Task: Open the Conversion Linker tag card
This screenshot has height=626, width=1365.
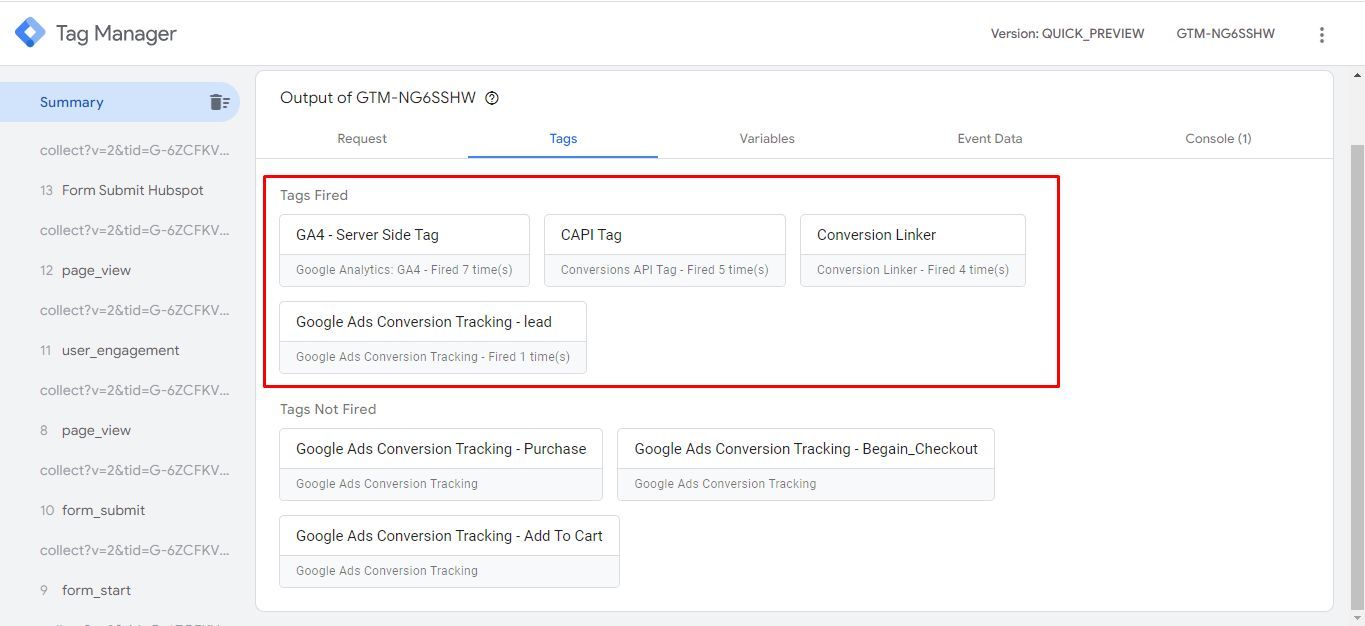Action: point(913,250)
